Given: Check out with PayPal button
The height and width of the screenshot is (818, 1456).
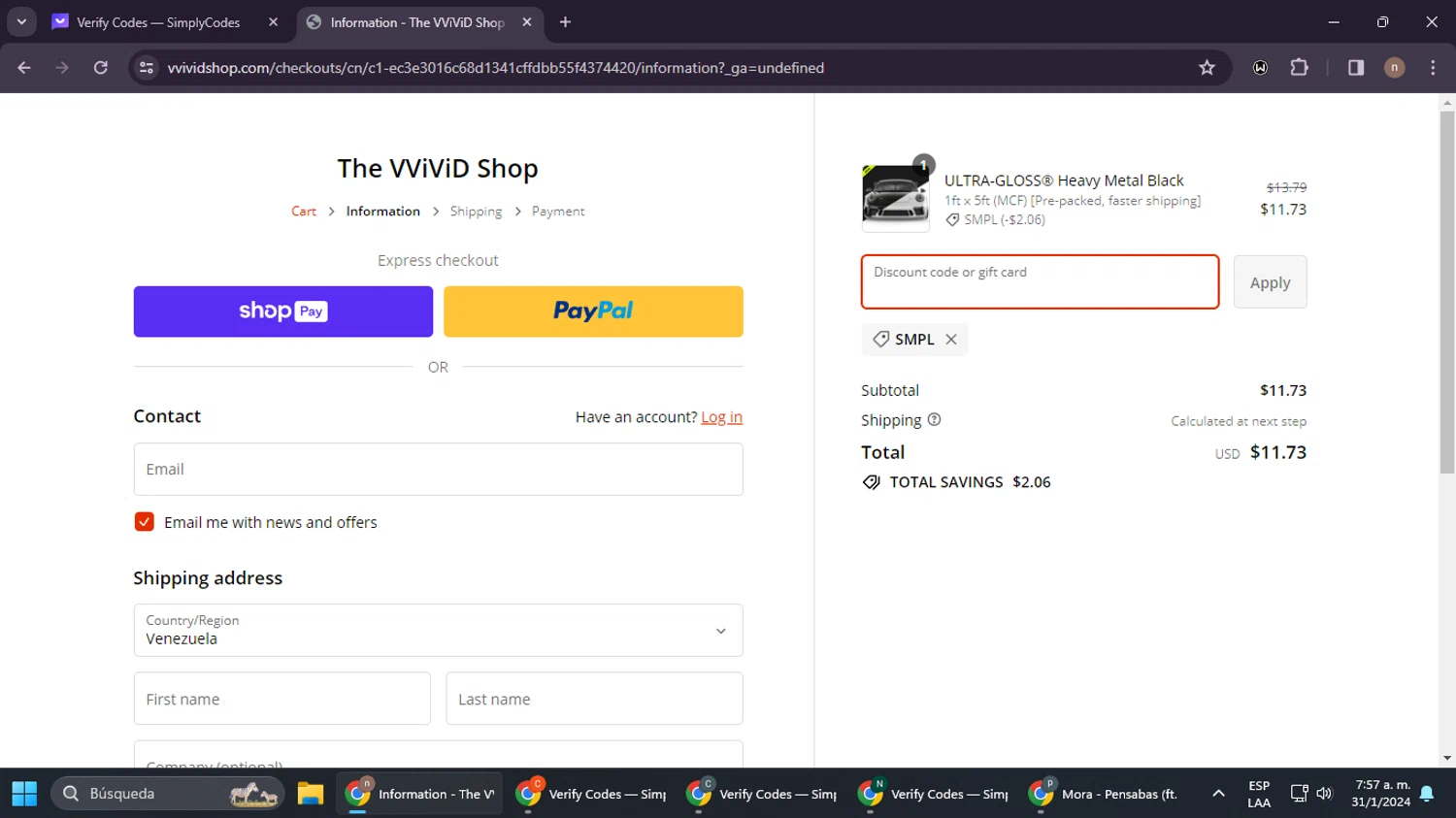Looking at the screenshot, I should (593, 311).
